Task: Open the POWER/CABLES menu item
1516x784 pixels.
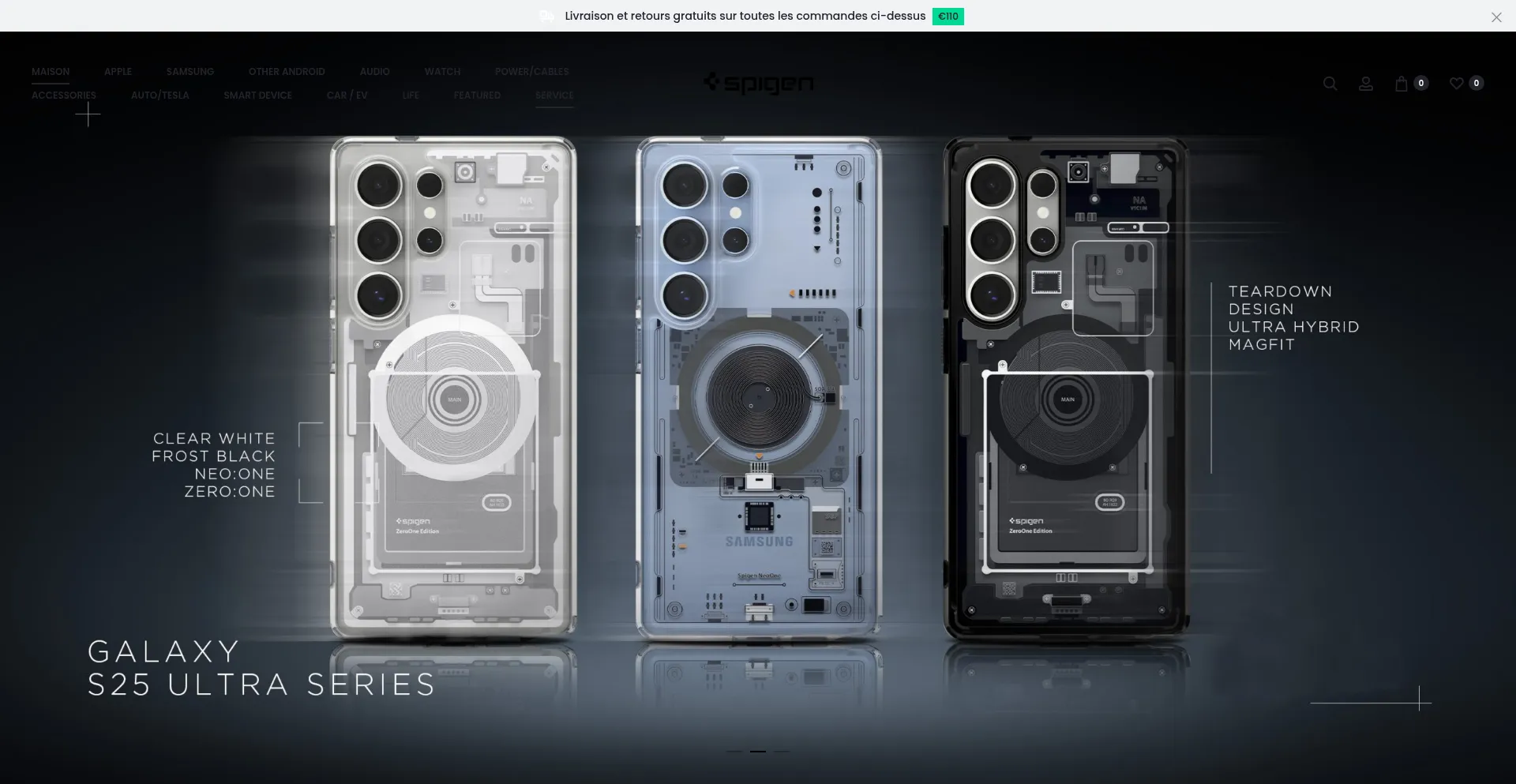Action: (532, 71)
